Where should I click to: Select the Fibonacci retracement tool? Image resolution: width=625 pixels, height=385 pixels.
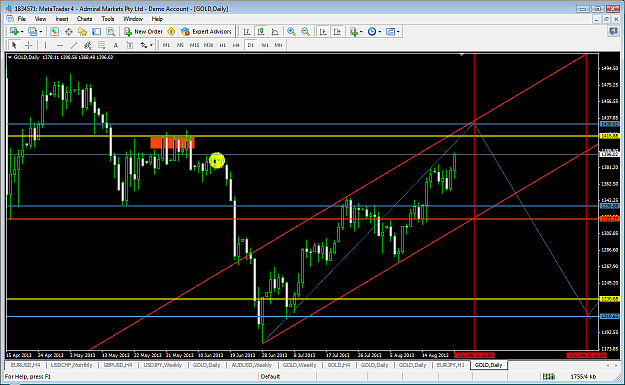[102, 45]
